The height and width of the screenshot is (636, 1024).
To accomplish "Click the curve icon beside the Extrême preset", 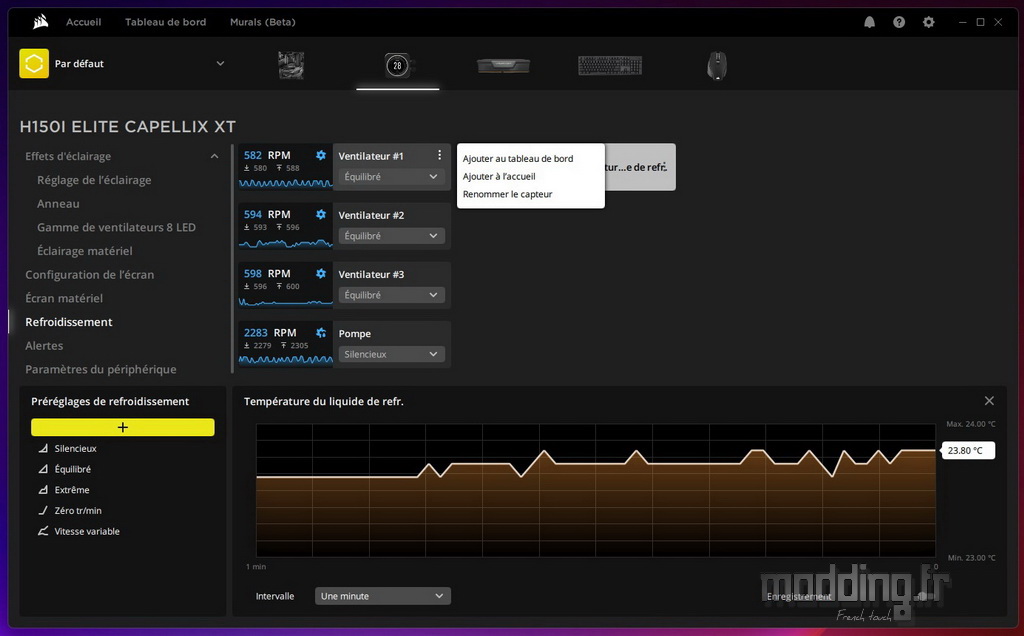I will click(43, 490).
